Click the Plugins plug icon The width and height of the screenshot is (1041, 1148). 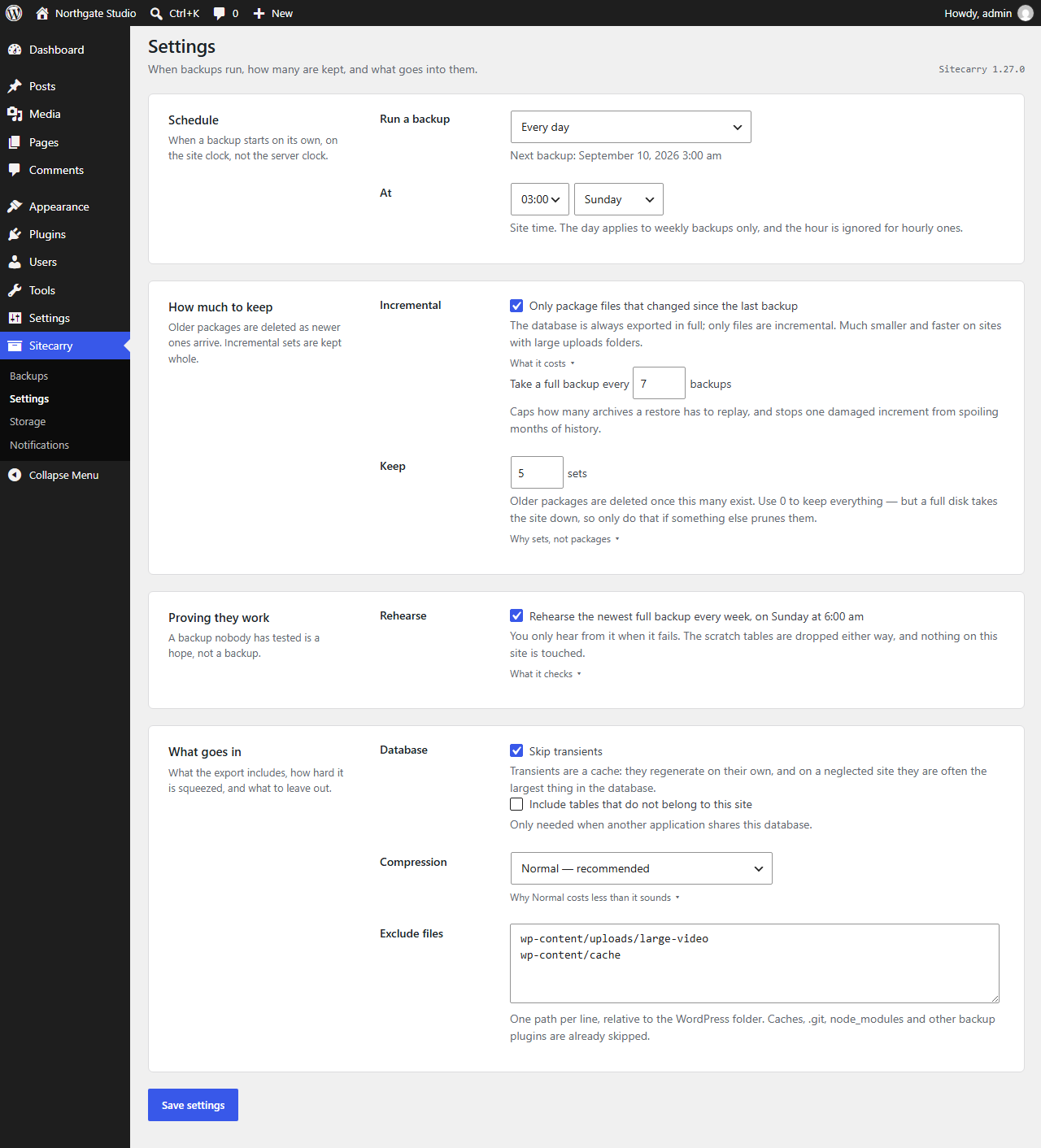(15, 234)
